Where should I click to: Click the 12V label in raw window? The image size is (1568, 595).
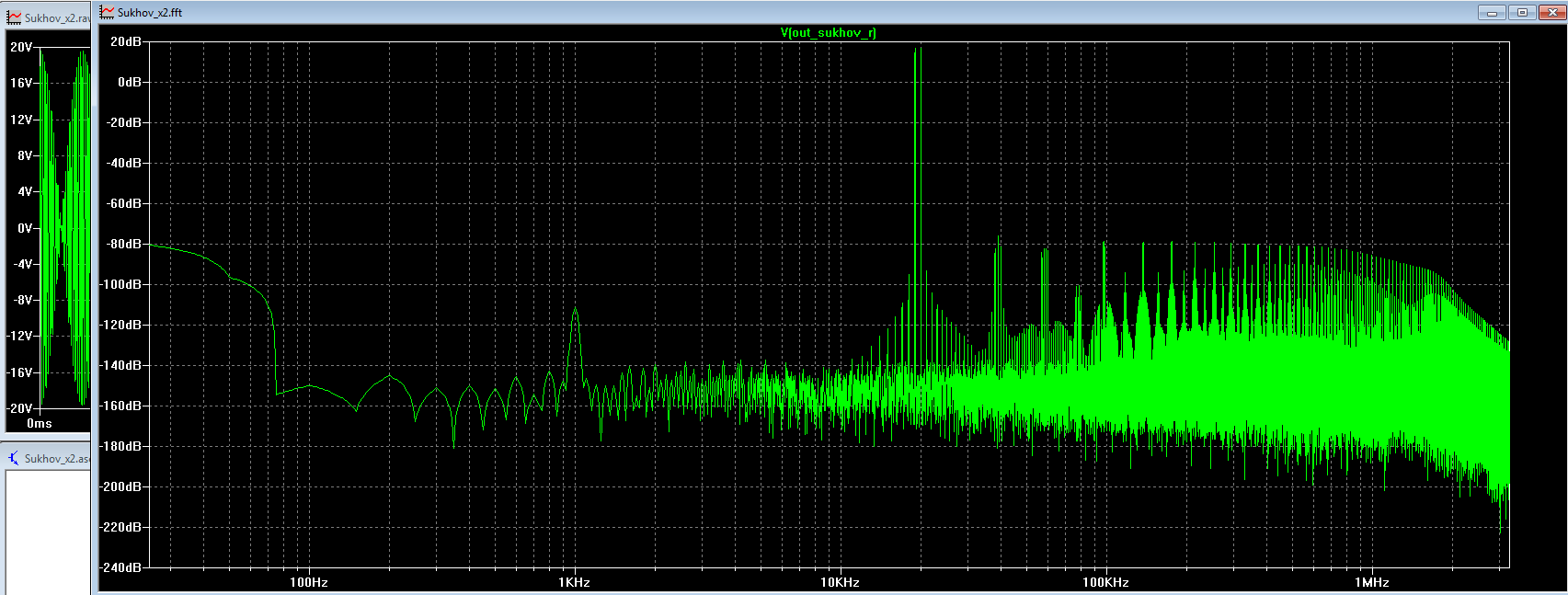click(x=20, y=120)
